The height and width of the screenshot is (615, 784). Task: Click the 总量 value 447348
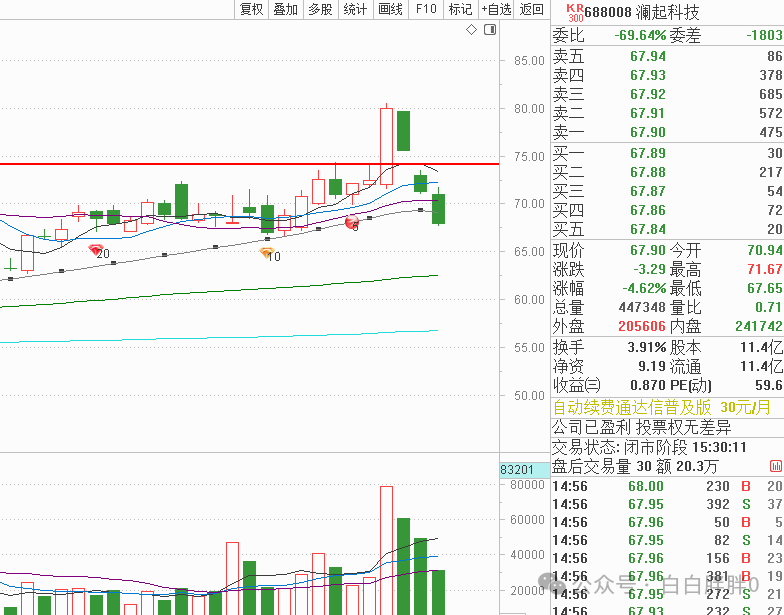[x=642, y=307]
